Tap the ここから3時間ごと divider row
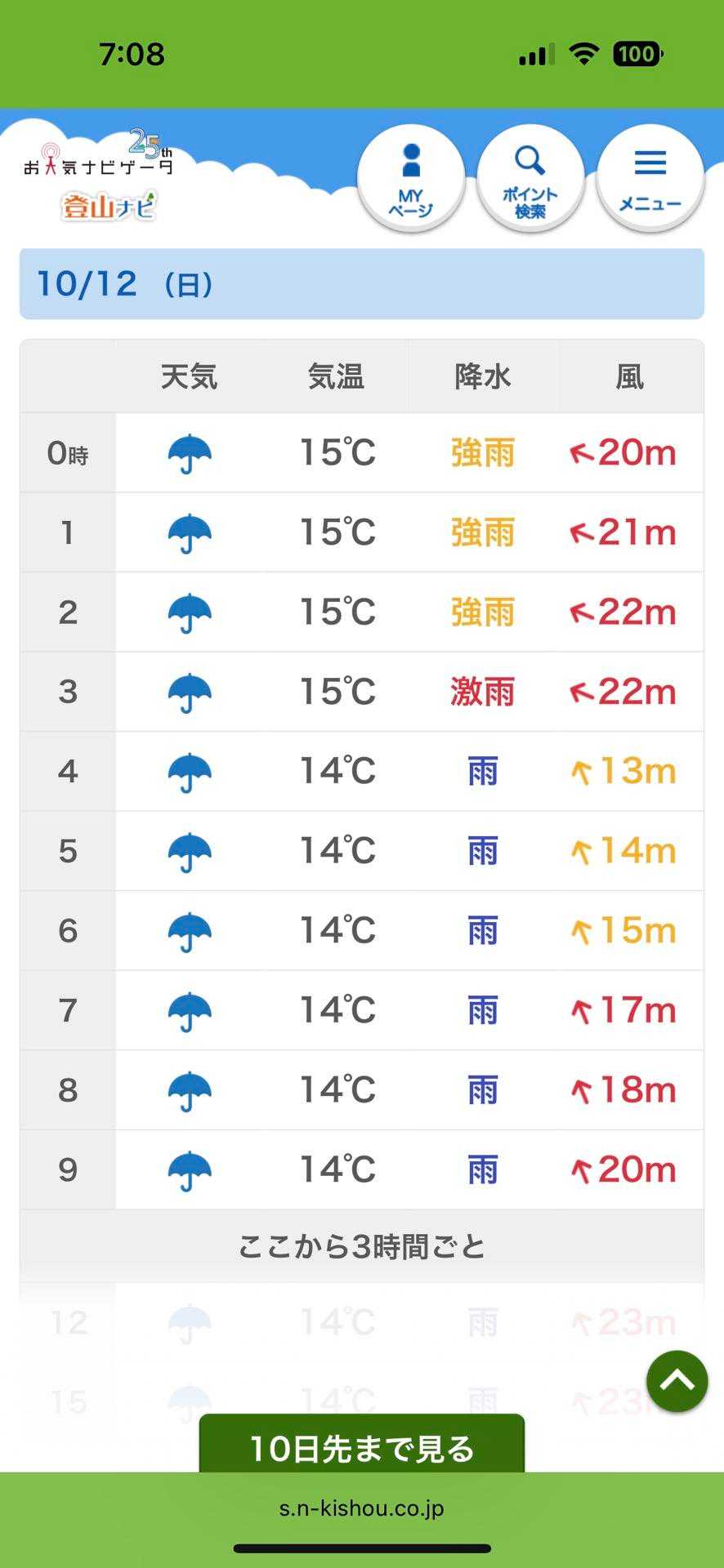The width and height of the screenshot is (724, 1568). (x=362, y=1247)
